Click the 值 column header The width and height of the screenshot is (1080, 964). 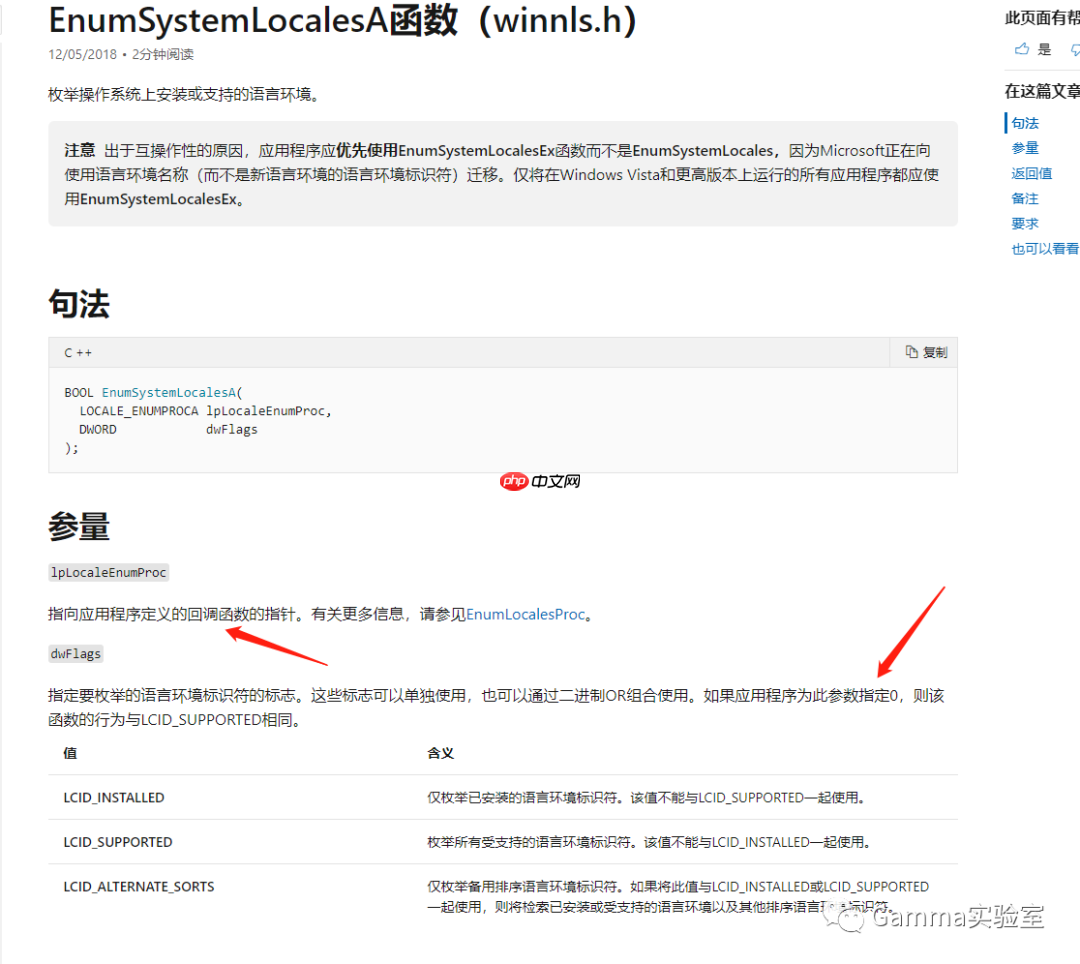70,753
